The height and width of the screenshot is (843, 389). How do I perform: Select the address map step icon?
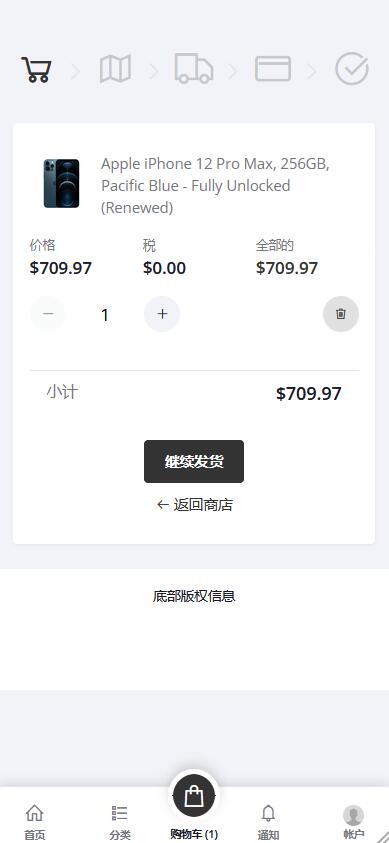(x=115, y=69)
